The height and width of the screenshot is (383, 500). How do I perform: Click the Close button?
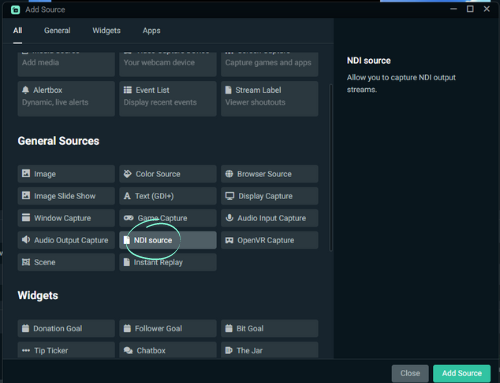coord(410,373)
